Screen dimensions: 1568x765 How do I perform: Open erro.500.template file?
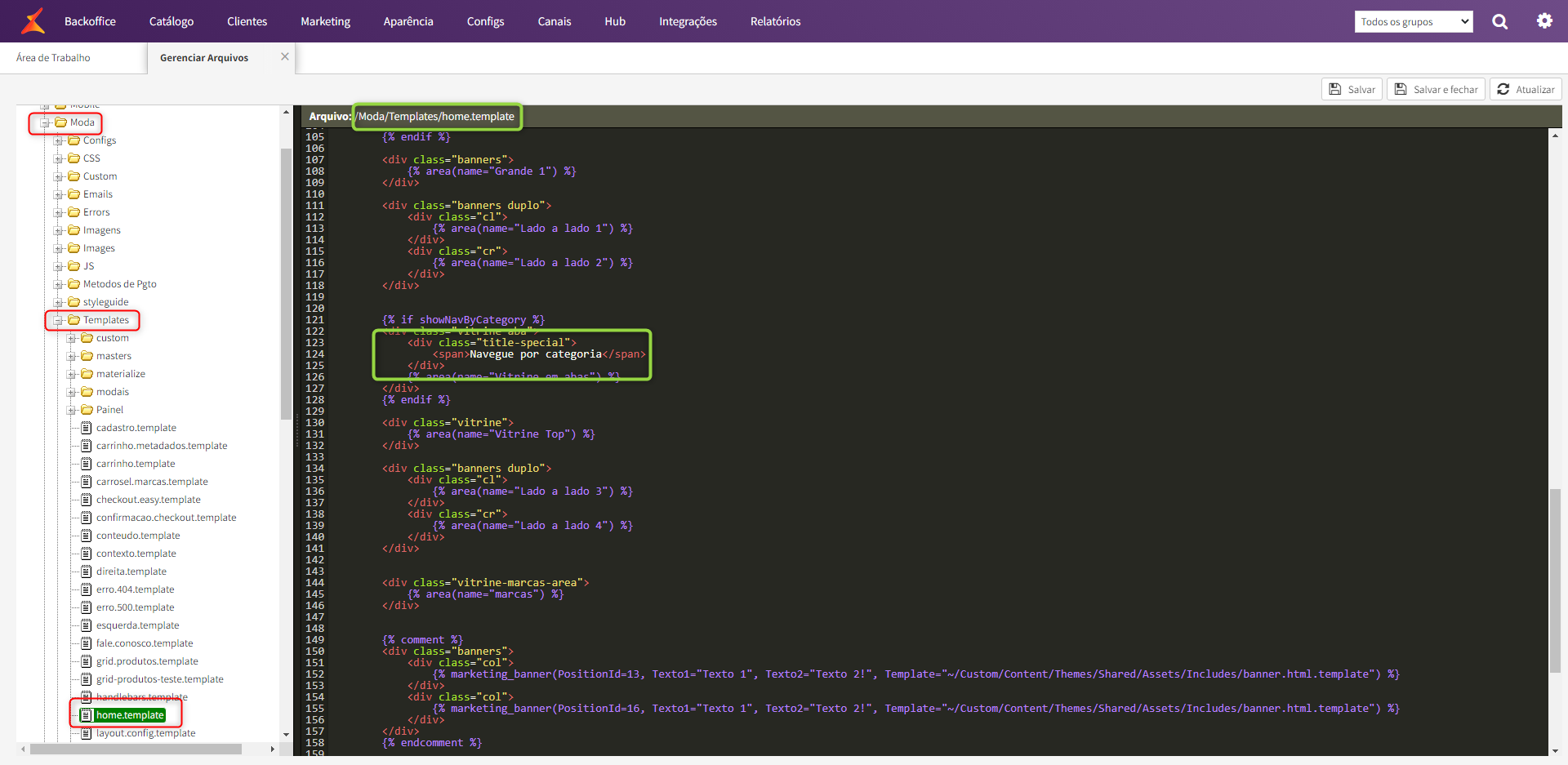pos(135,607)
